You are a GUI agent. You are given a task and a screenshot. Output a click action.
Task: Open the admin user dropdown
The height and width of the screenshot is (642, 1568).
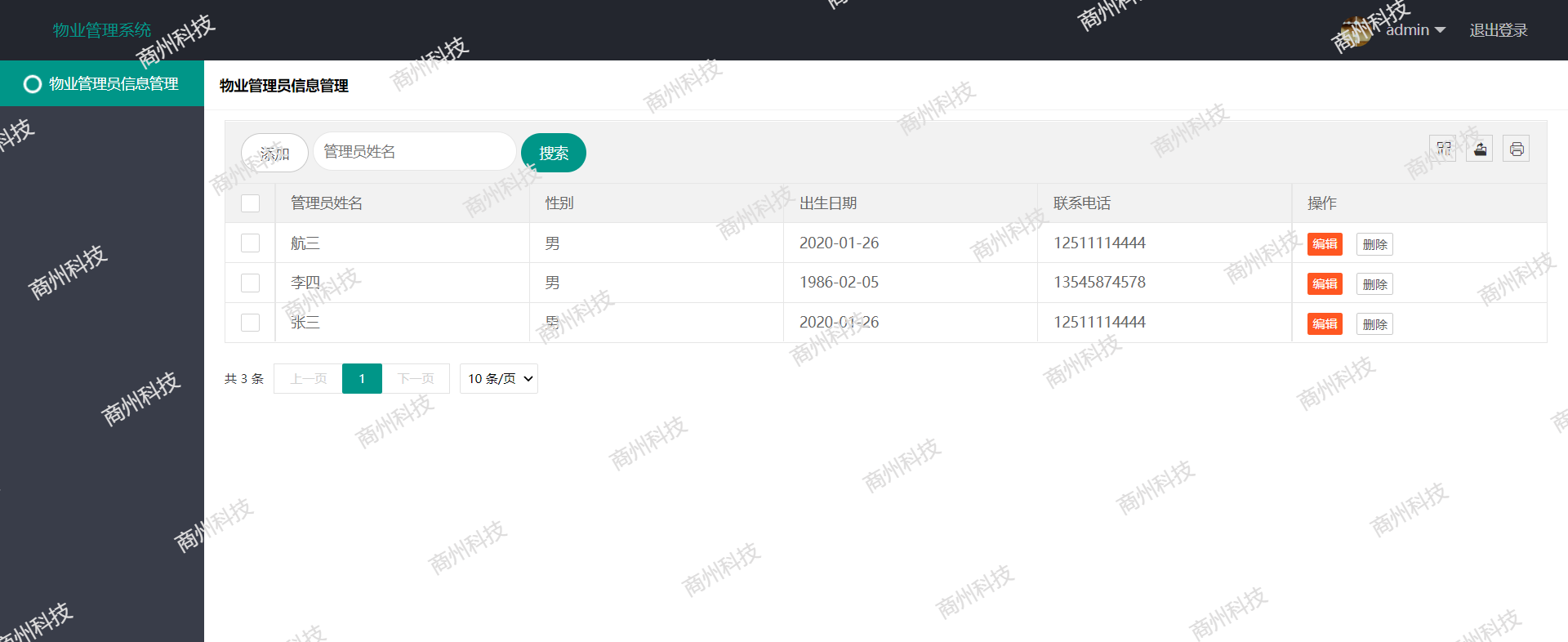[1415, 30]
